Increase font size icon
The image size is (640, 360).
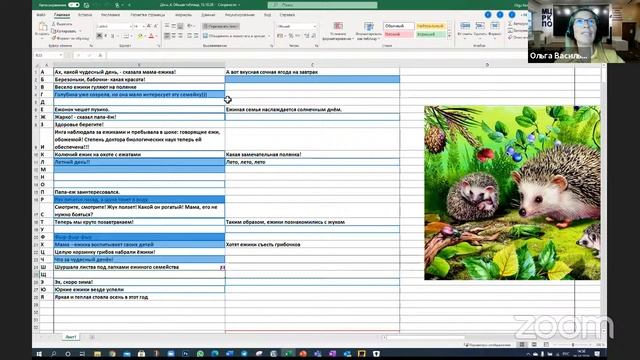[149, 26]
